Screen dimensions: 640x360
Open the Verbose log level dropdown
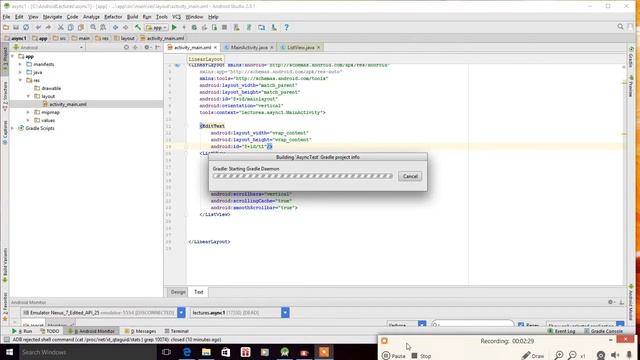422,325
